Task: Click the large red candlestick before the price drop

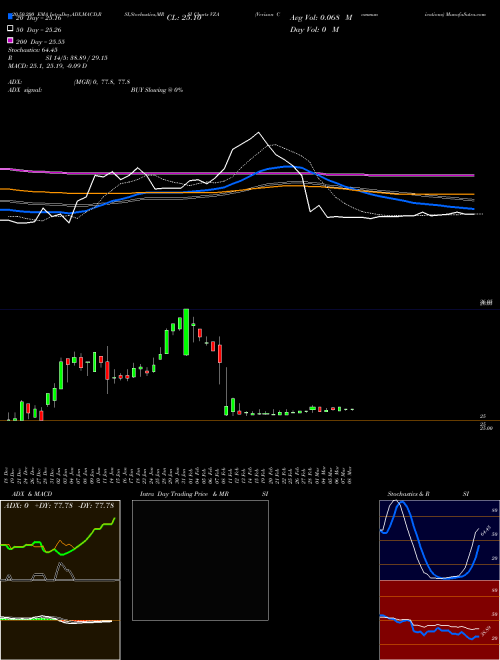Action: click(x=220, y=354)
